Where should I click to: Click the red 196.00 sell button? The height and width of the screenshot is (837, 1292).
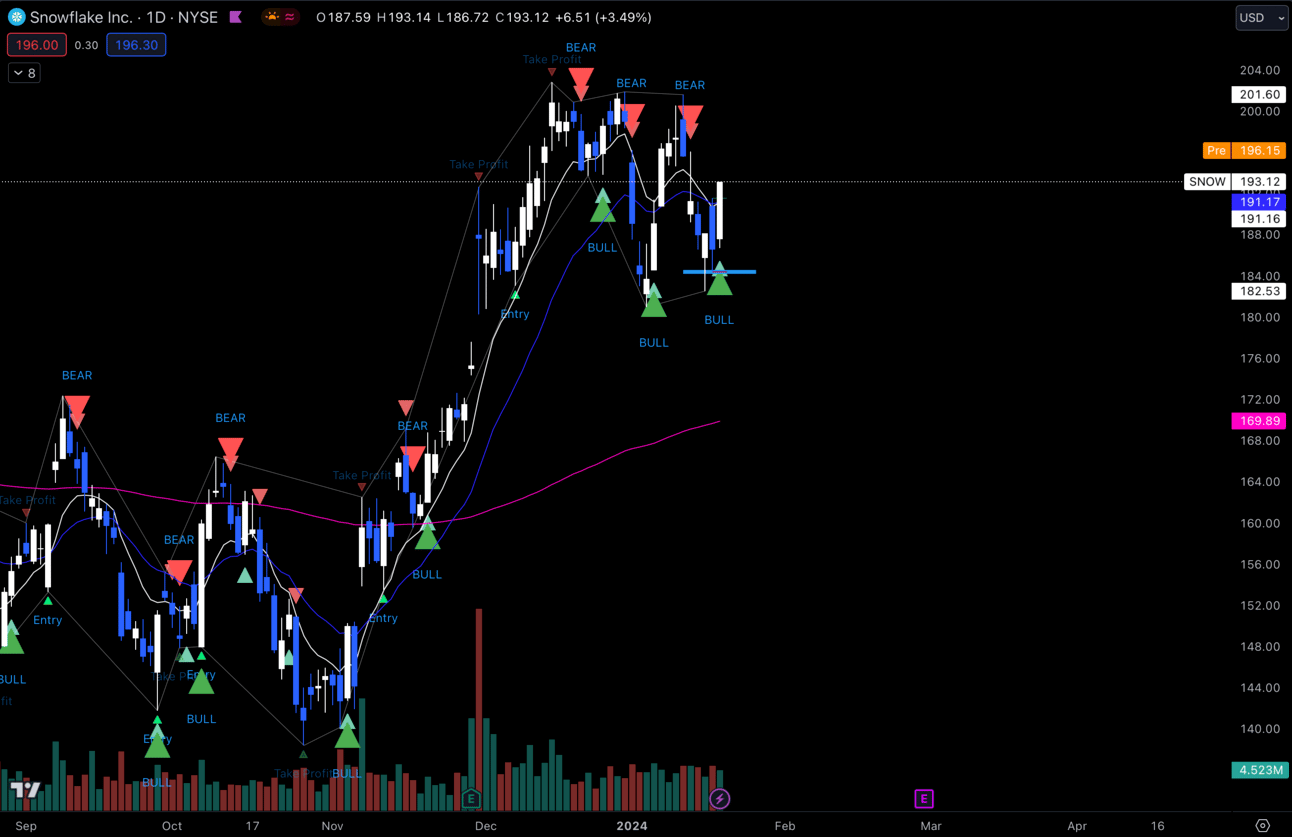point(37,45)
